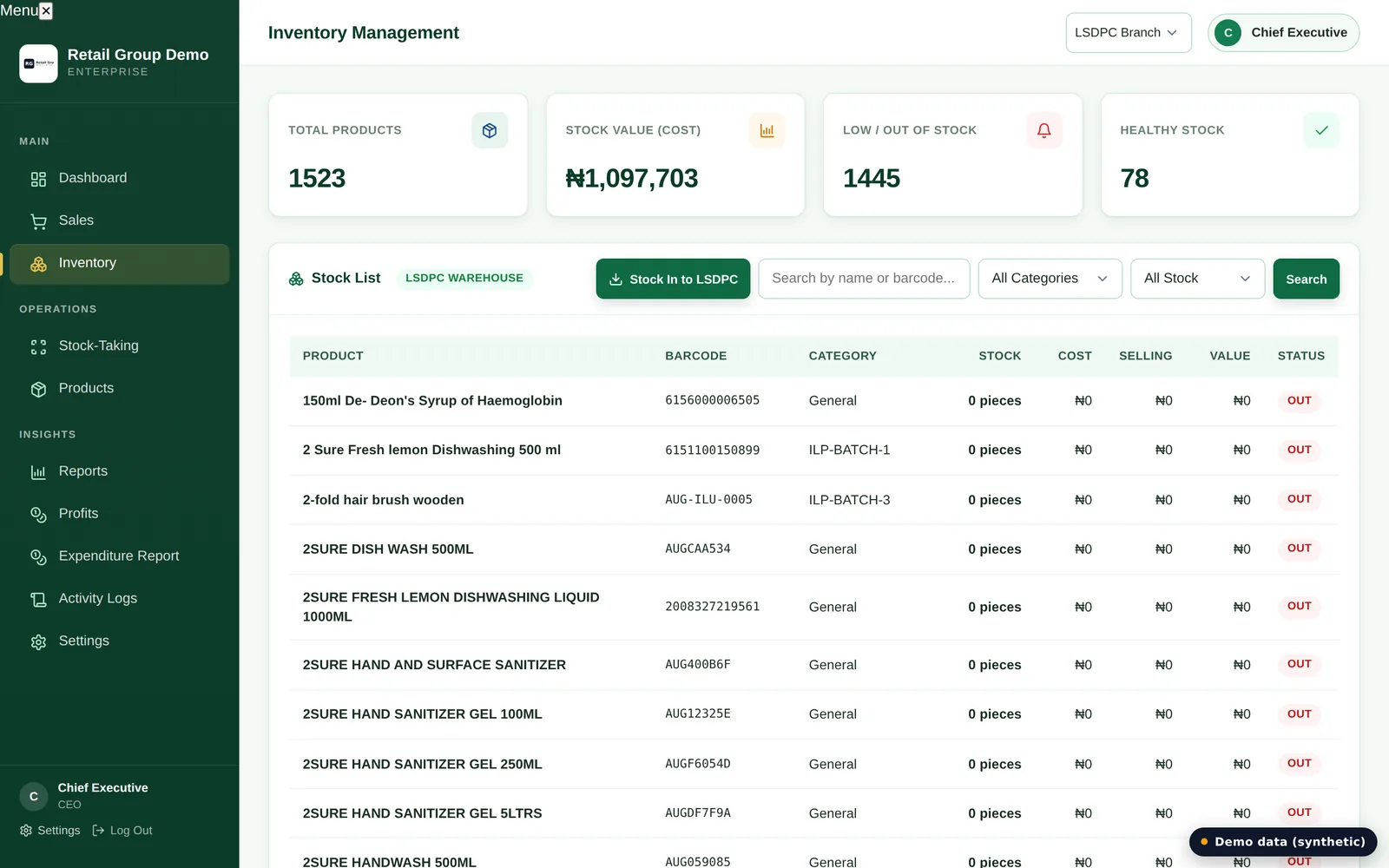This screenshot has width=1389, height=868.
Task: Click the Chief Executive avatar in sidebar footer
Action: (34, 796)
